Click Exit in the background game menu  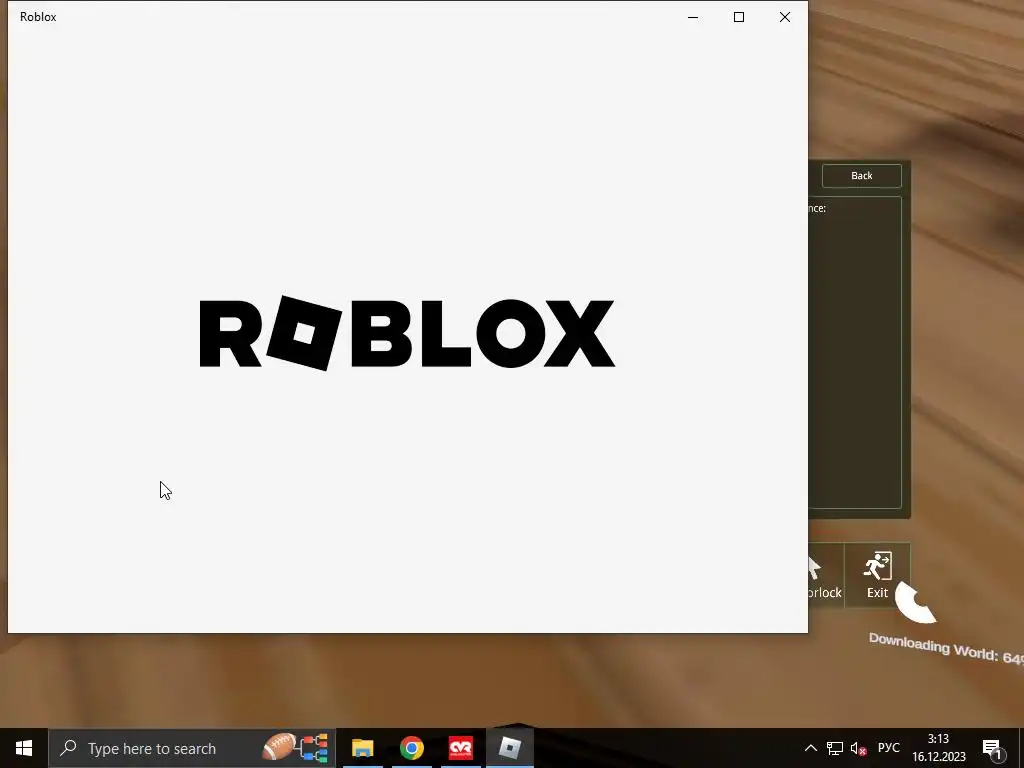pos(877,575)
